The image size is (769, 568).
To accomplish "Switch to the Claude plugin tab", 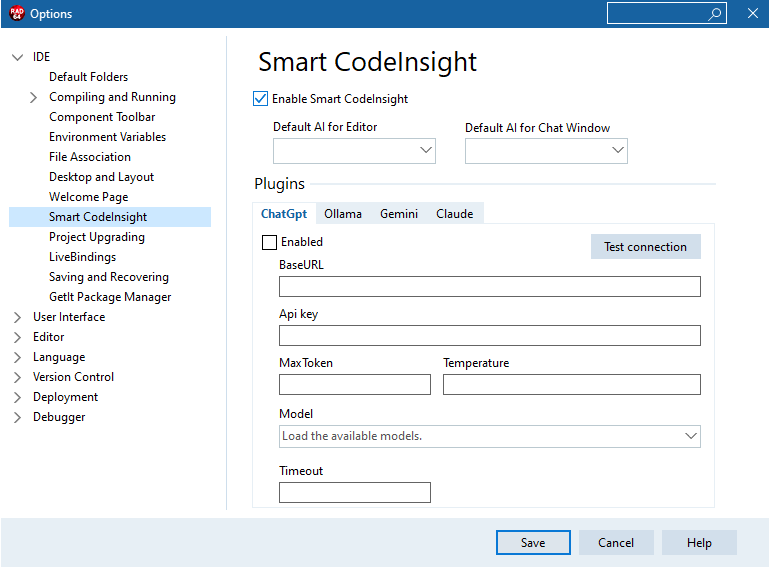I will (455, 214).
